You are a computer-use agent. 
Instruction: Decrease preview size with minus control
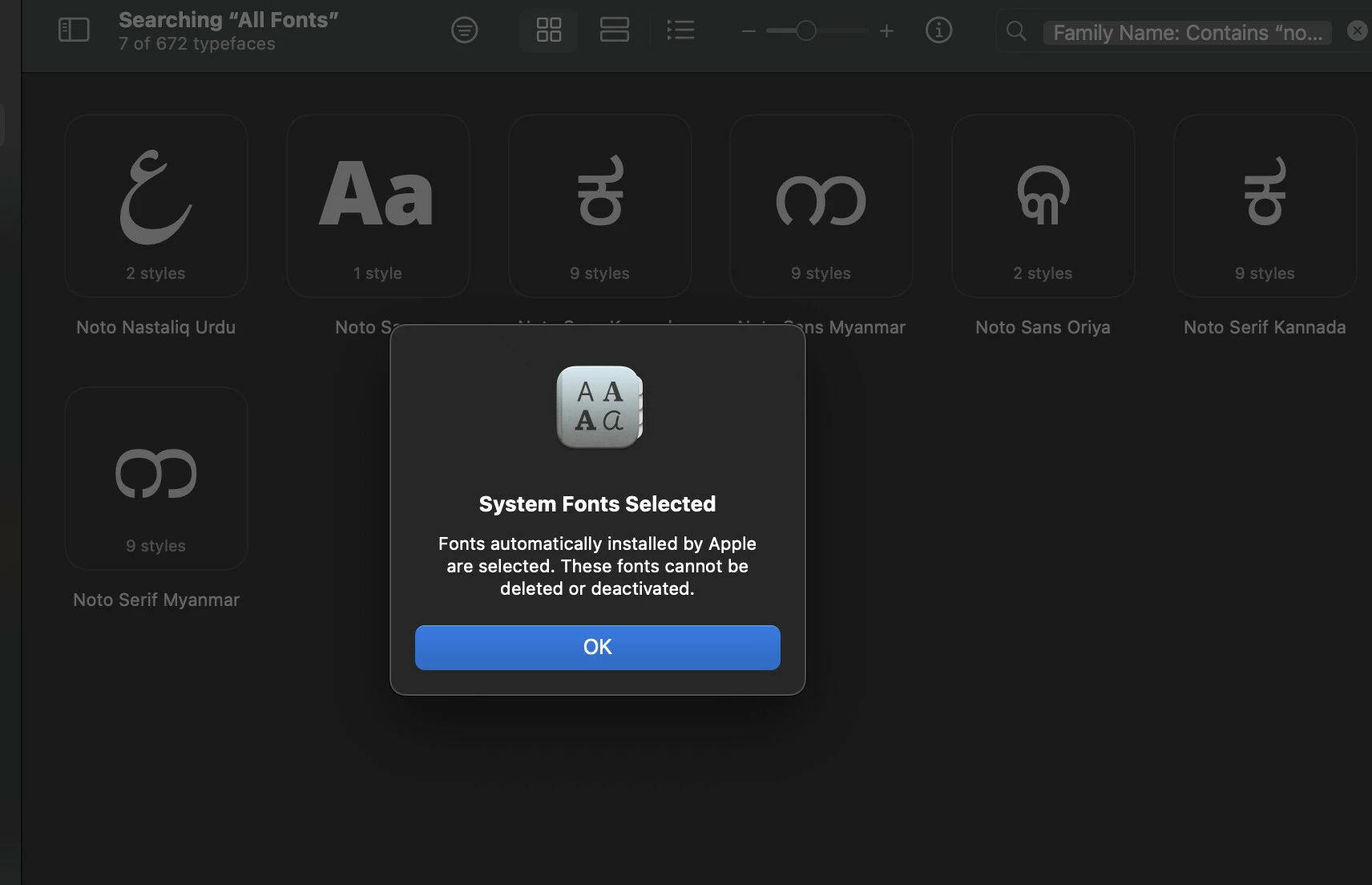tap(748, 30)
